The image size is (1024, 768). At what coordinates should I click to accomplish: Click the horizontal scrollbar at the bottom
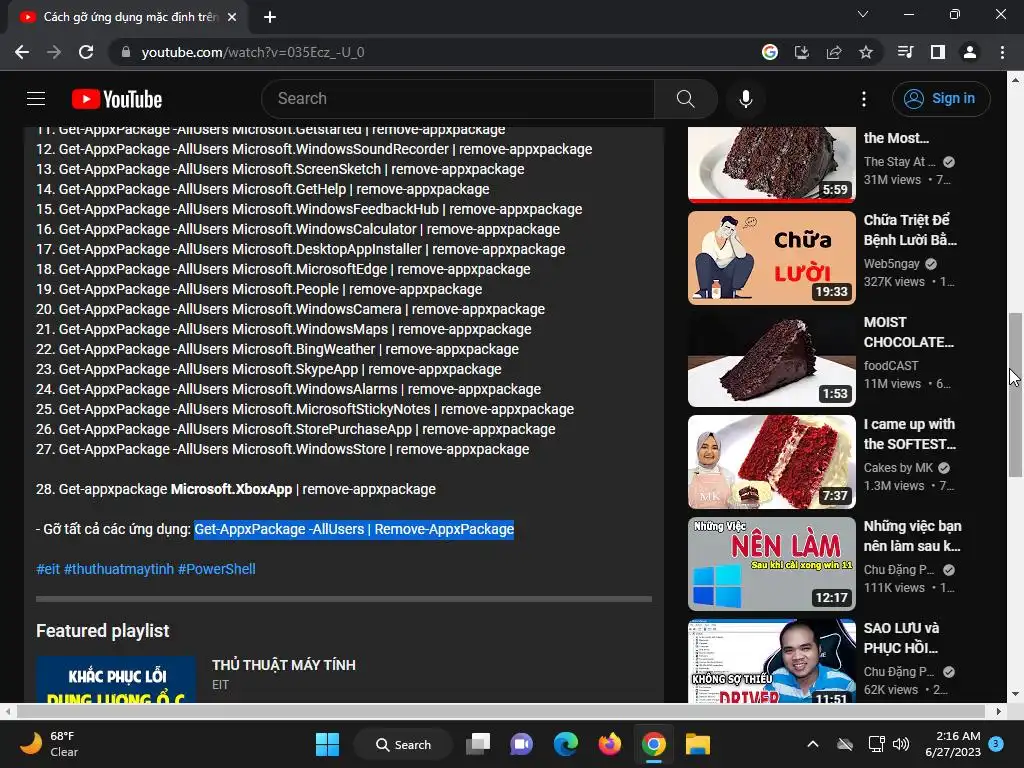point(501,711)
